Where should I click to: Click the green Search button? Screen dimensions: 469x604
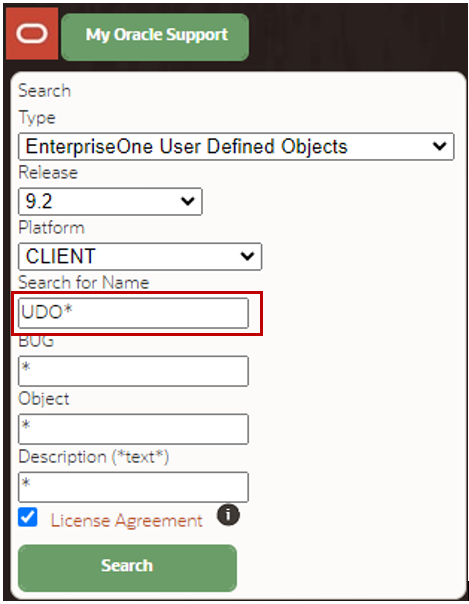127,568
